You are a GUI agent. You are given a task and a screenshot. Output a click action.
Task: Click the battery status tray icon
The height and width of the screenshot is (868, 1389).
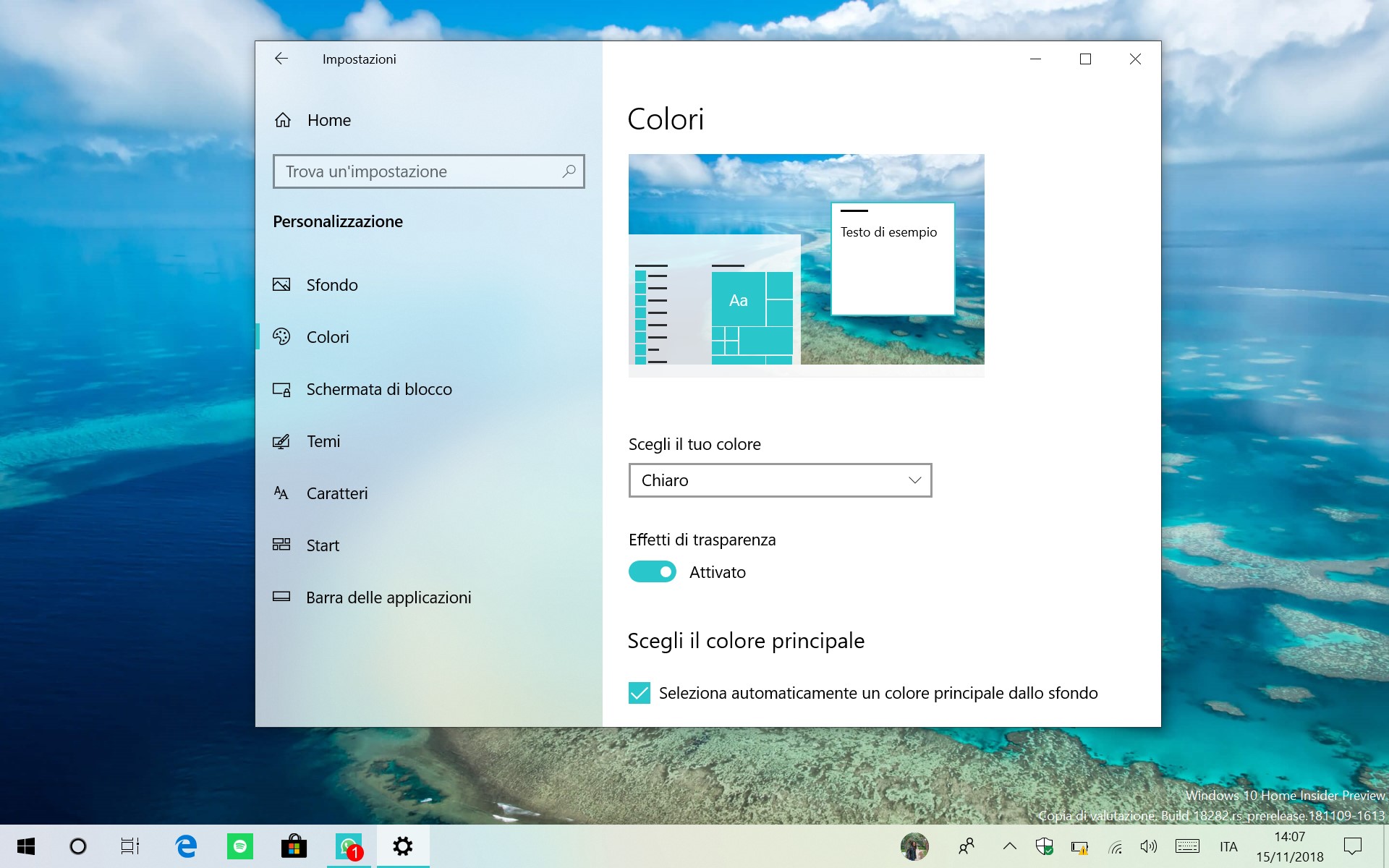pos(1079,846)
